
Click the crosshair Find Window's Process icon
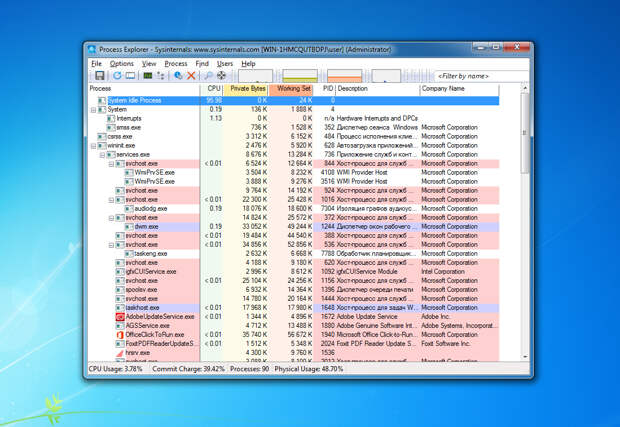coord(221,76)
